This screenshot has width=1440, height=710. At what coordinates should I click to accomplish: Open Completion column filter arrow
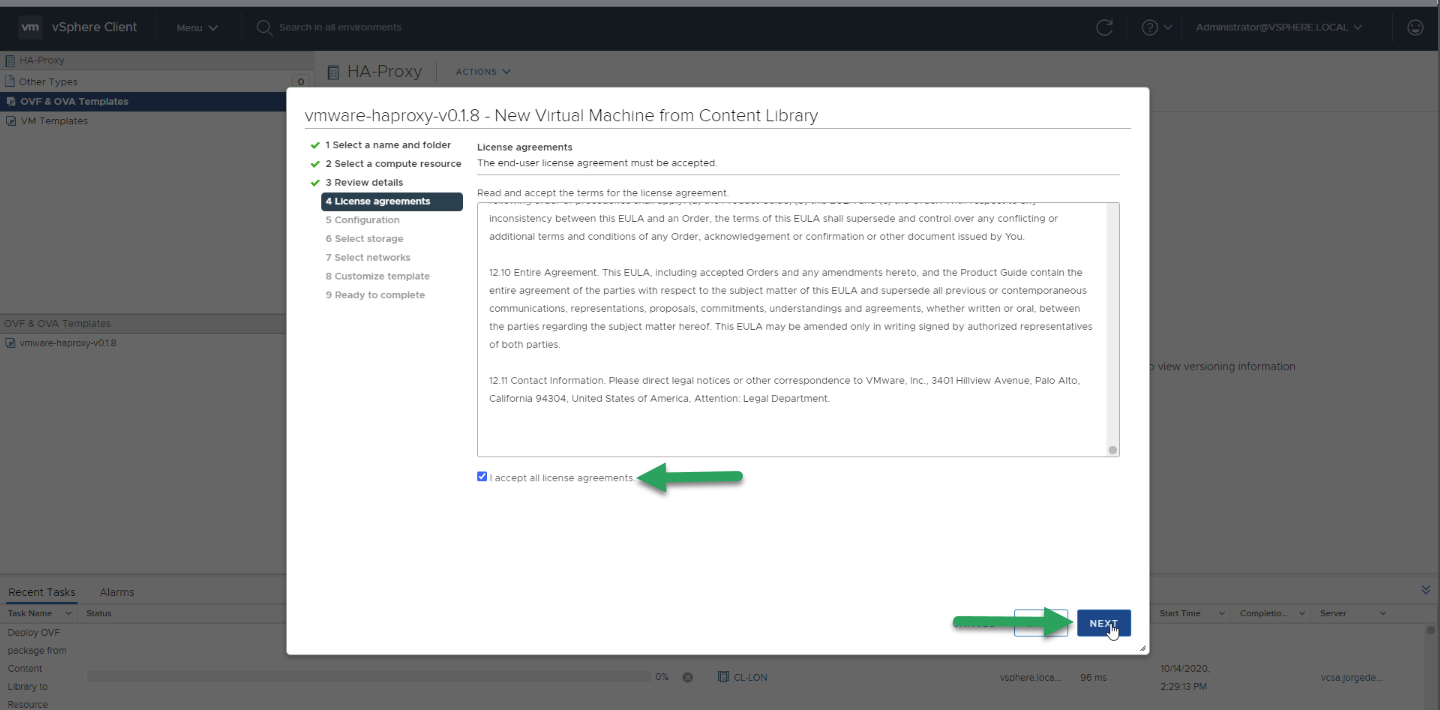pos(1300,613)
